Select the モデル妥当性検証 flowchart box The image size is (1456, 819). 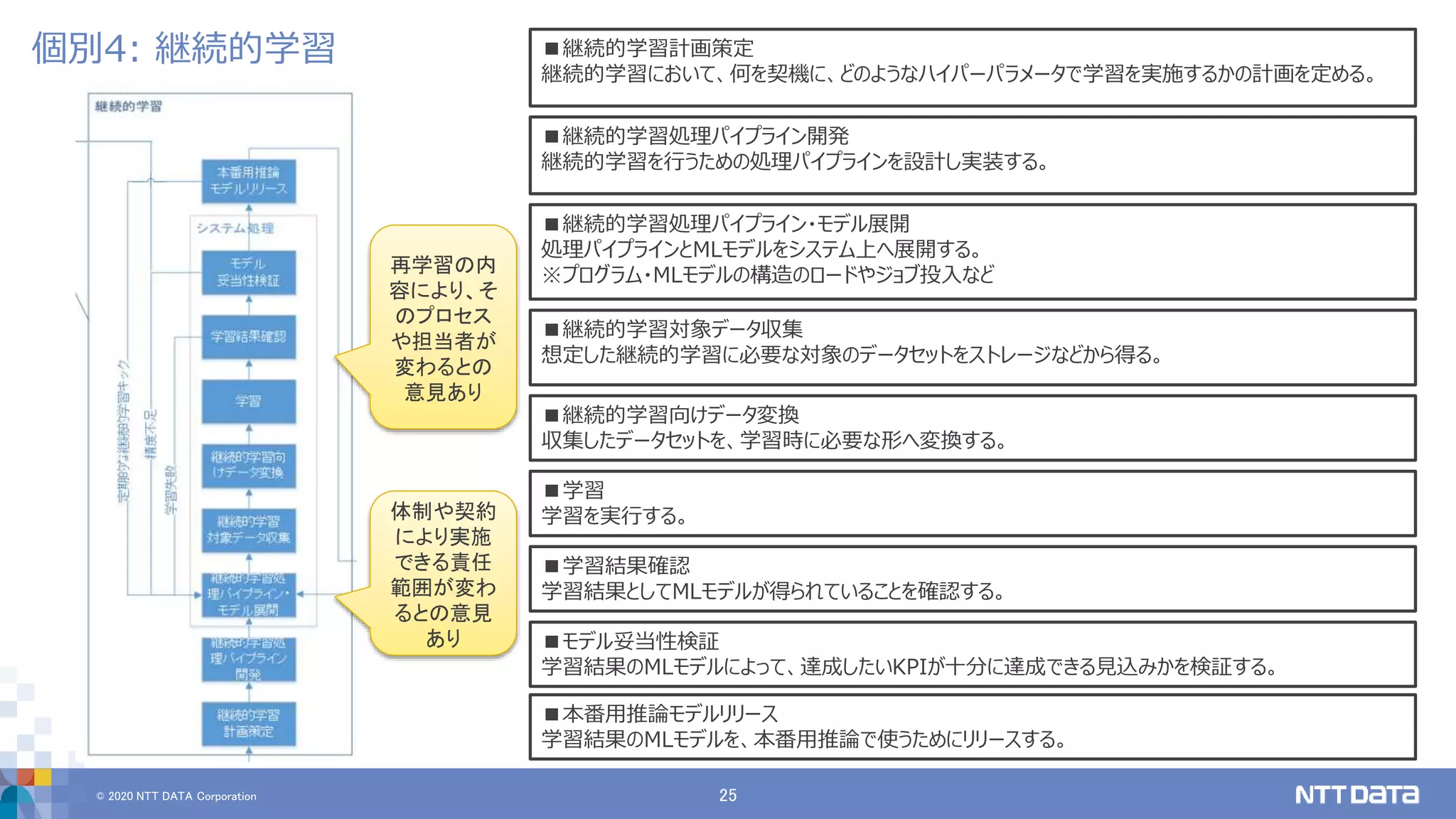(248, 272)
